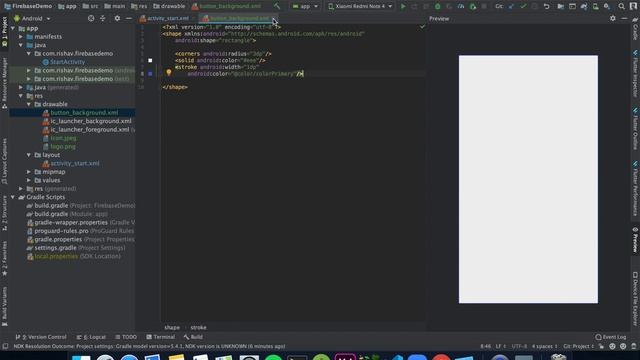Click the blue colorPrimary gutter swatch
Viewport: 640px width, 360px height.
[150, 73]
